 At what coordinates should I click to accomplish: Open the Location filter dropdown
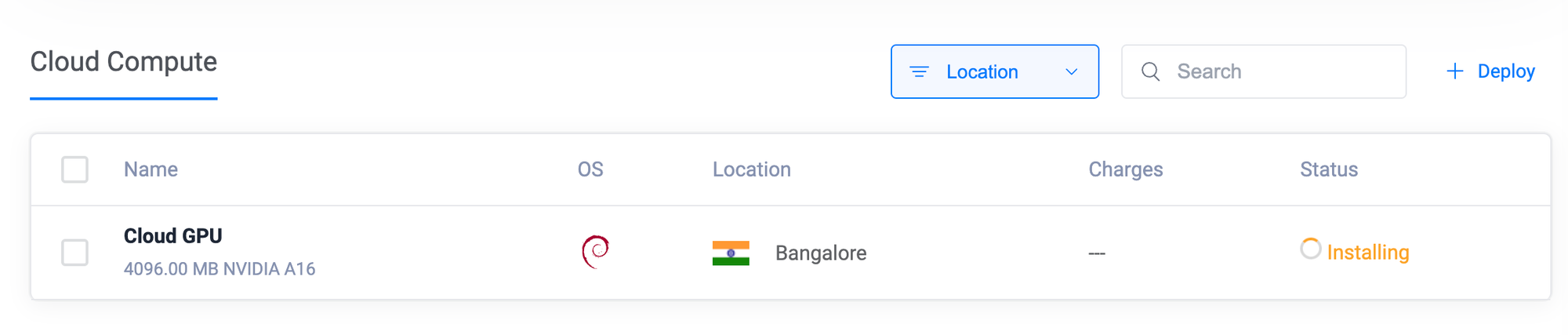pyautogui.click(x=982, y=72)
